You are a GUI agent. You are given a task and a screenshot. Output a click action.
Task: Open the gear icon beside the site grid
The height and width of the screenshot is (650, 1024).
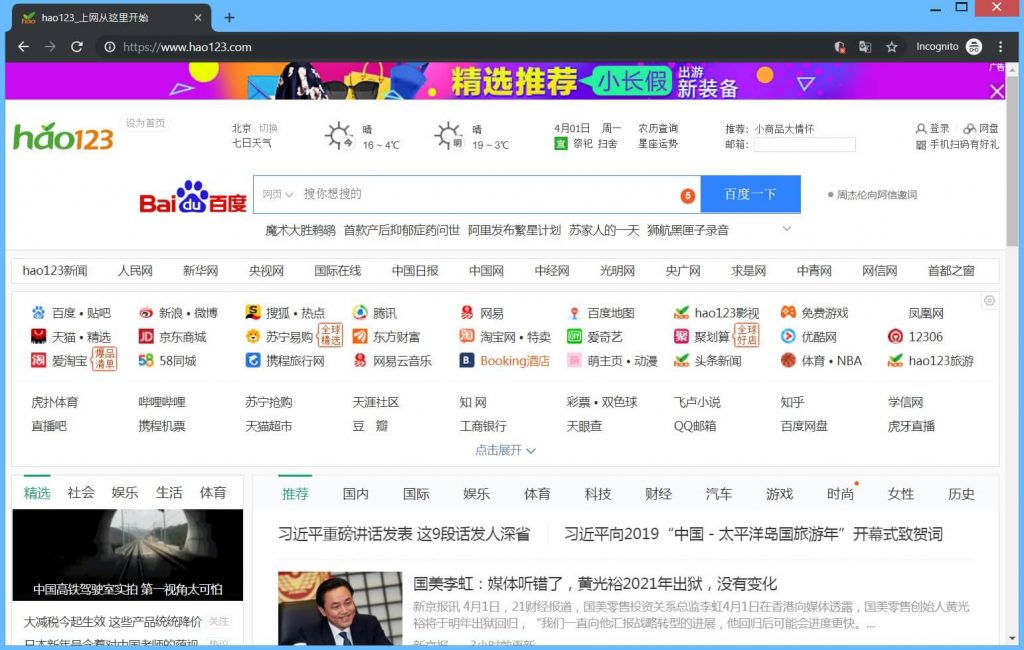989,300
